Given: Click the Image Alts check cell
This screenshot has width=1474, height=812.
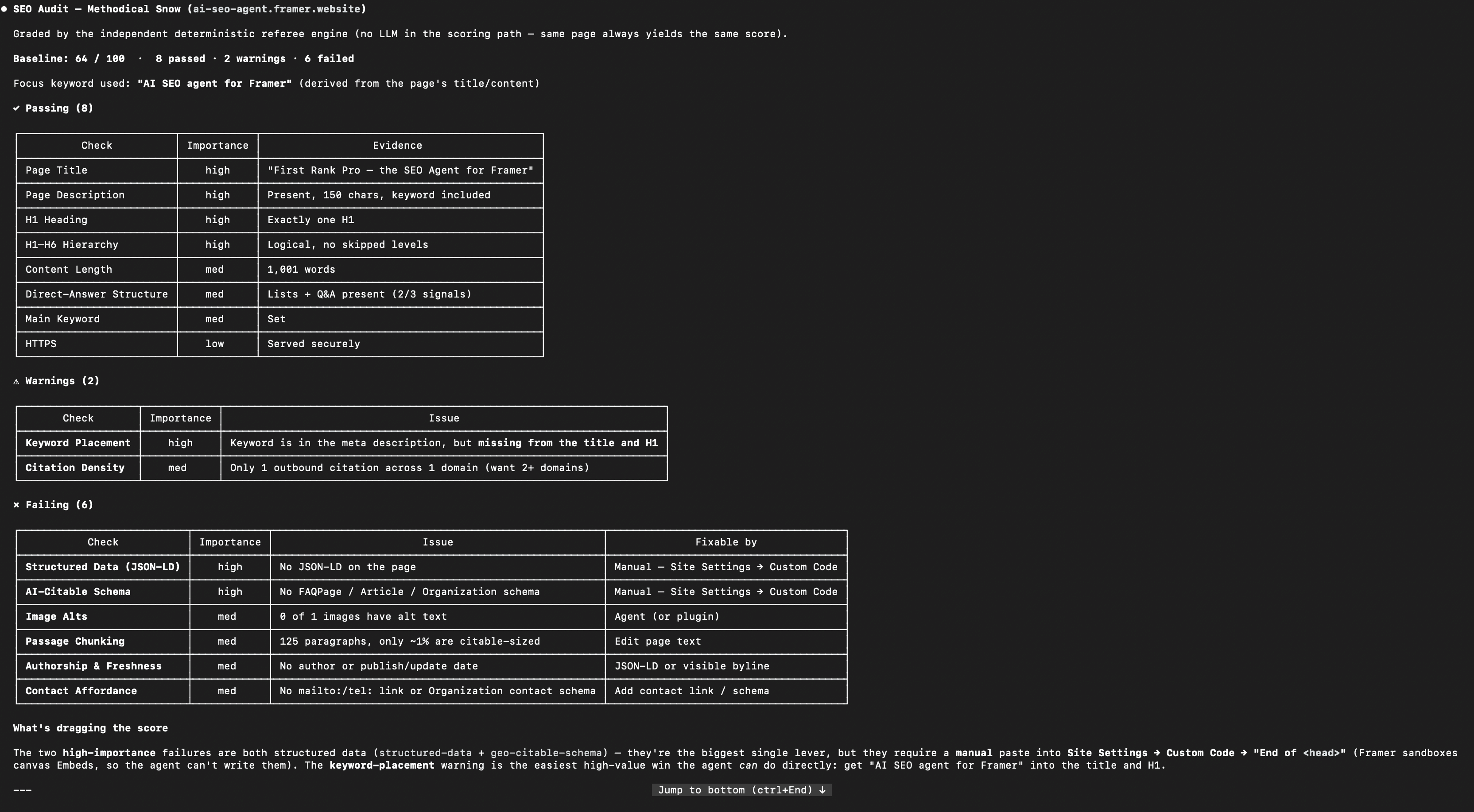Looking at the screenshot, I should pyautogui.click(x=103, y=616).
